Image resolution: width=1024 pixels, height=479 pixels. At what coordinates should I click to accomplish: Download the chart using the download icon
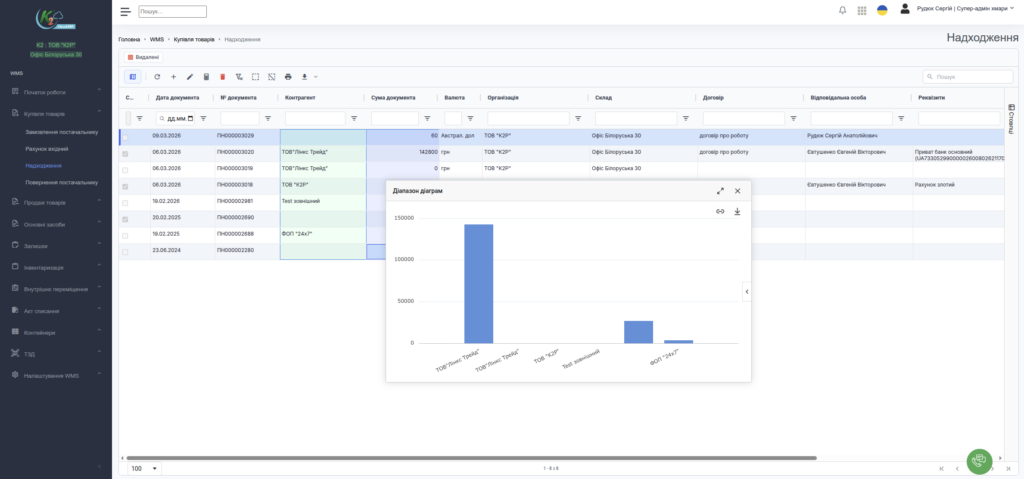737,211
